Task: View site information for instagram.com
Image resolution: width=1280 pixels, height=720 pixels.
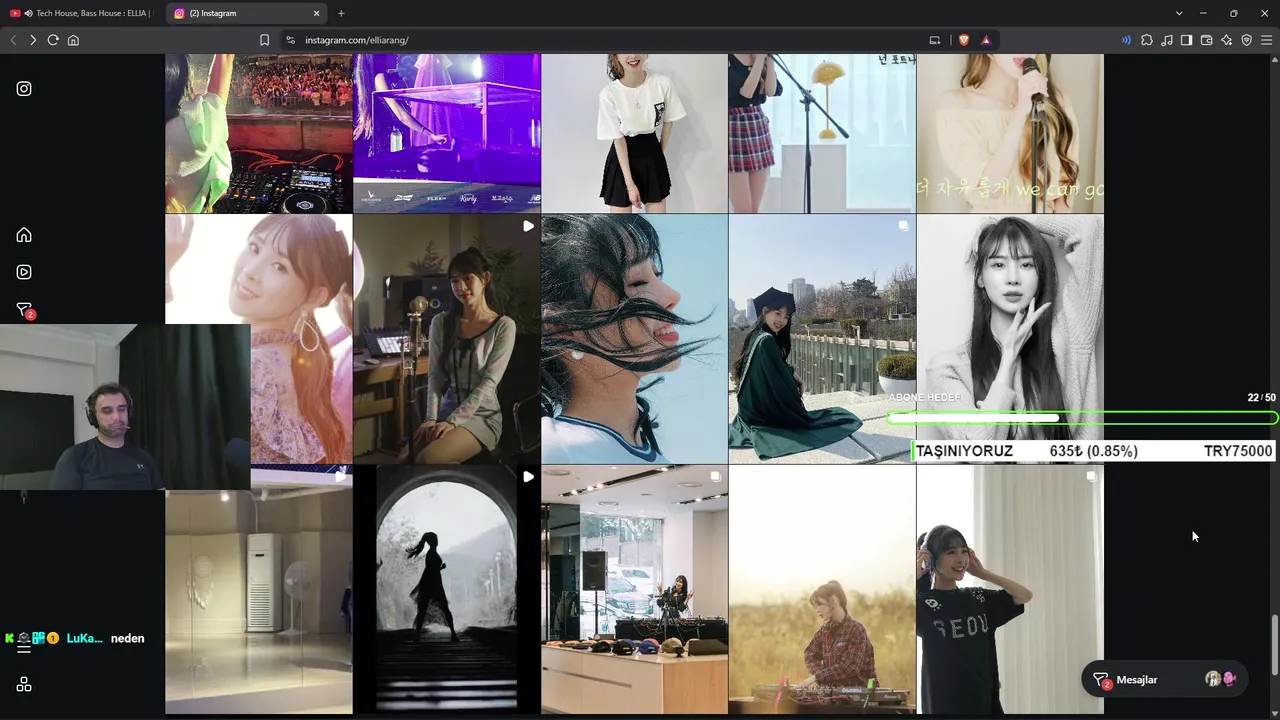Action: pos(290,40)
